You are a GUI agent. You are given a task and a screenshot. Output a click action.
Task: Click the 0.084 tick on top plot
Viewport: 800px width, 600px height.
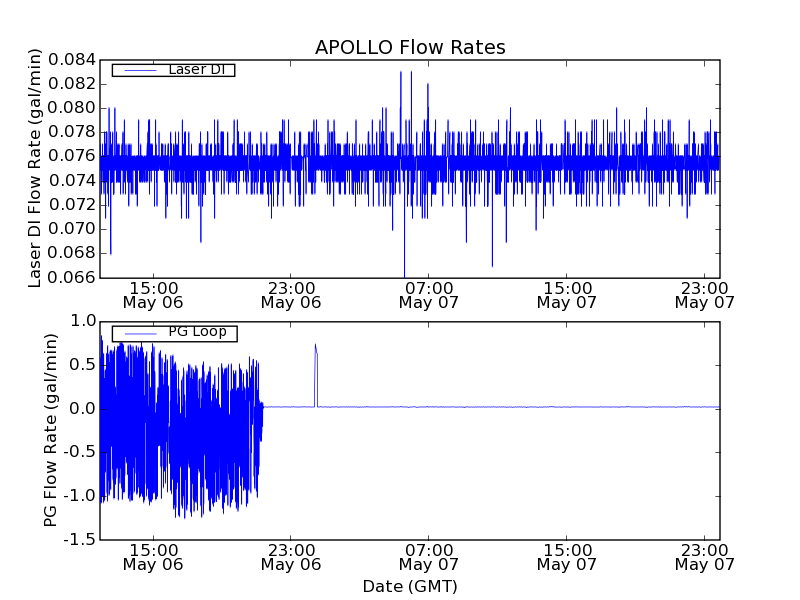(72, 60)
